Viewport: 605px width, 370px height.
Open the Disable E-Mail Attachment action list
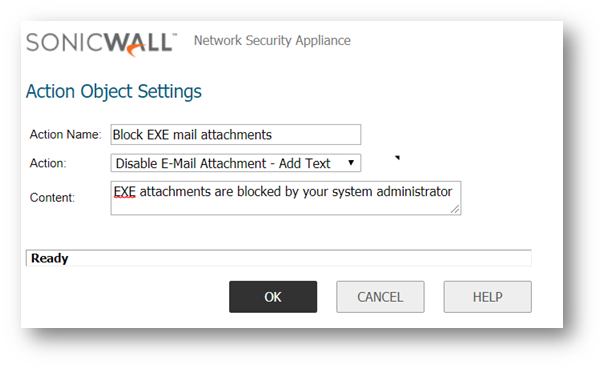[x=236, y=163]
